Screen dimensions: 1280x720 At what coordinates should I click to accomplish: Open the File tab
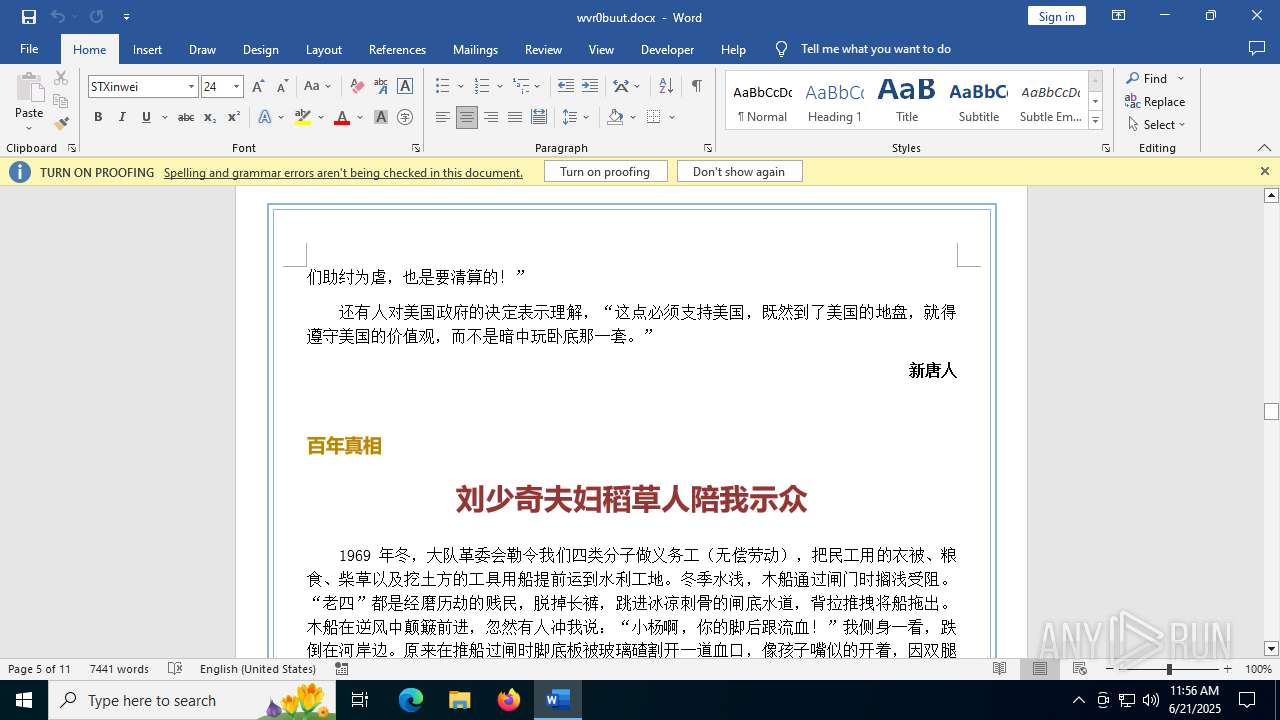click(x=29, y=49)
